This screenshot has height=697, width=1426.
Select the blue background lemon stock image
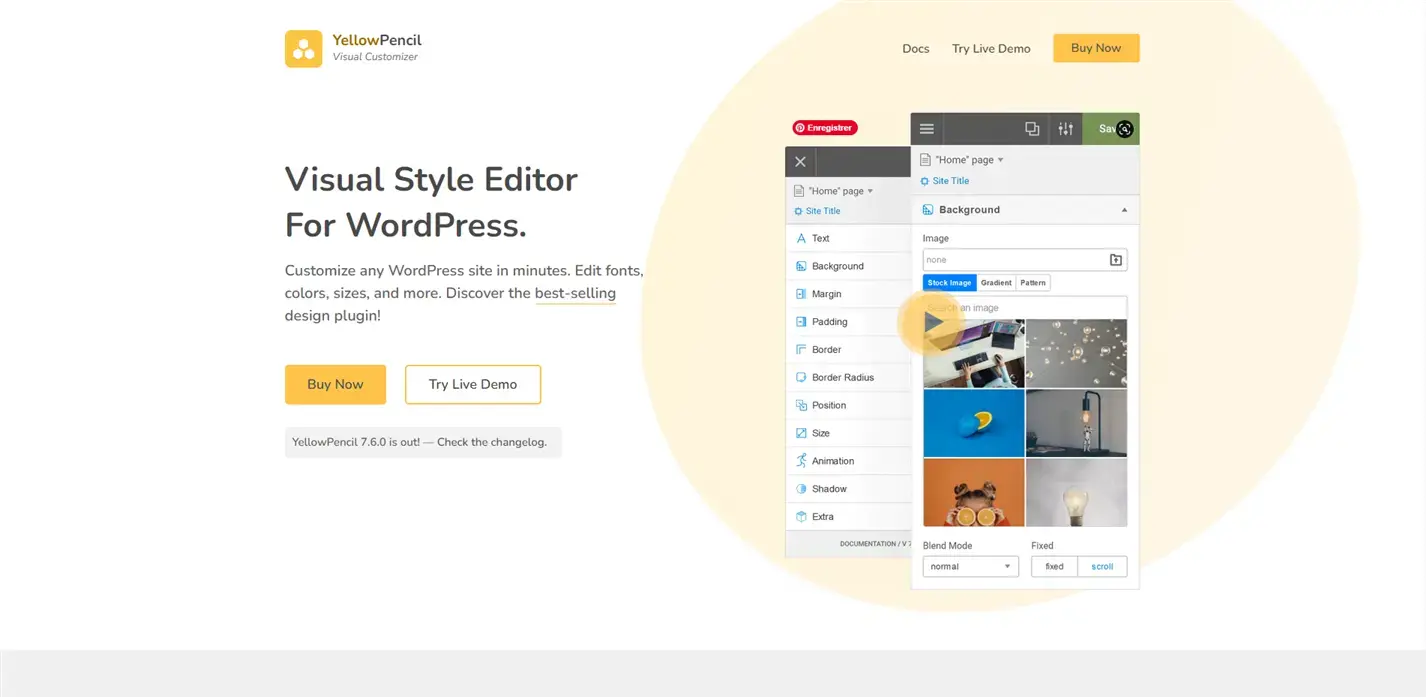pos(974,423)
